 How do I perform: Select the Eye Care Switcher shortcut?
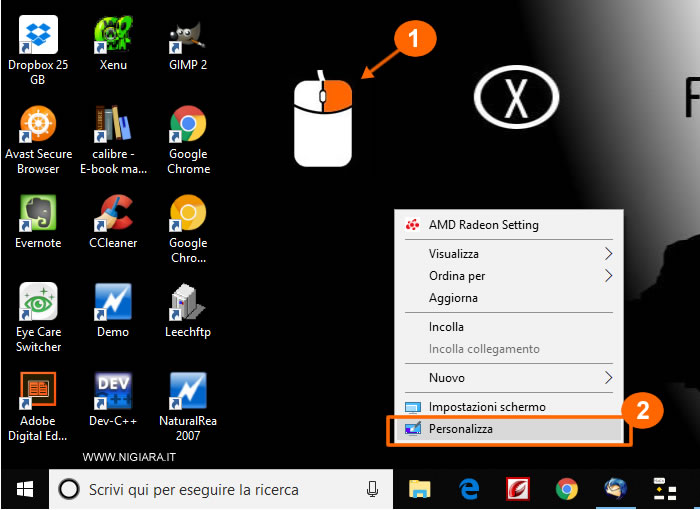point(38,303)
